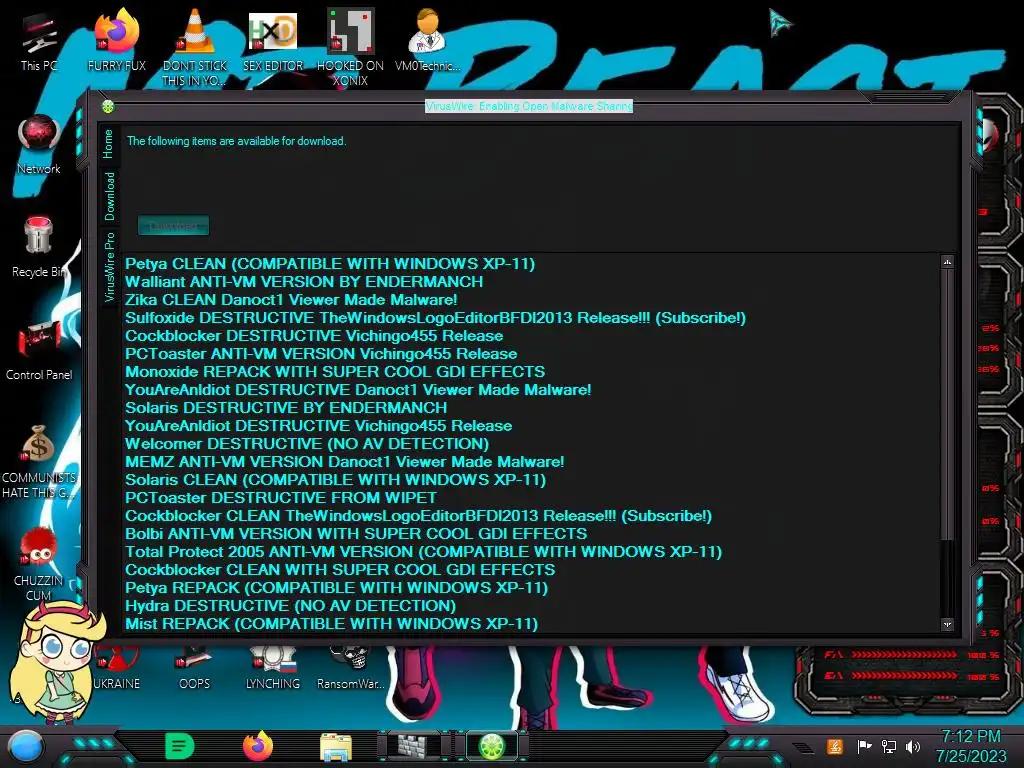Screen dimensions: 1024x768
Task: Select 'Petya REPACK (COMPATIBLE WITH WINDOWS XP-11)'
Action: point(336,588)
